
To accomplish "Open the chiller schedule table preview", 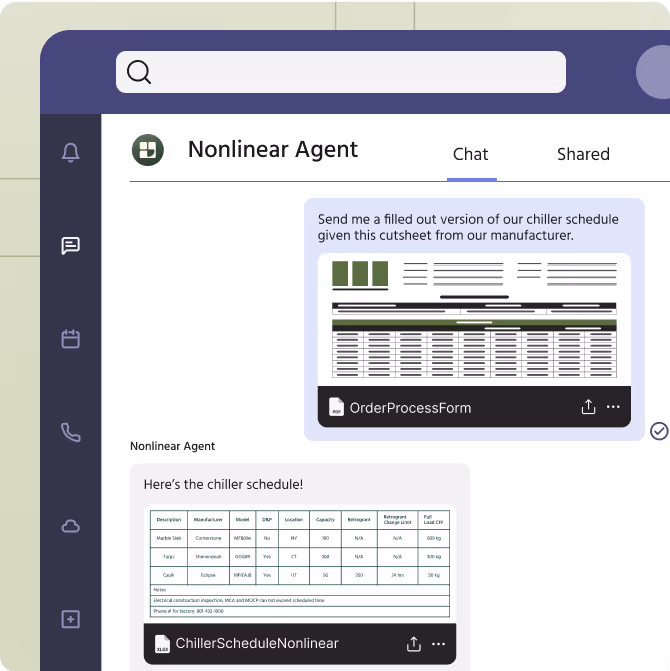I will [x=299, y=564].
